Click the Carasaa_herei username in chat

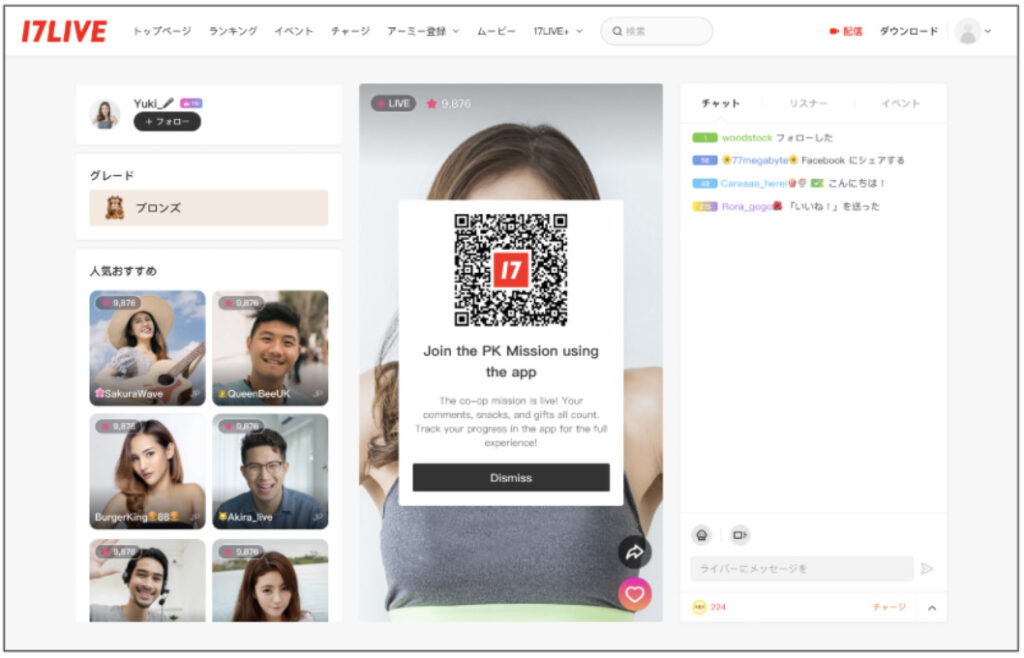753,183
